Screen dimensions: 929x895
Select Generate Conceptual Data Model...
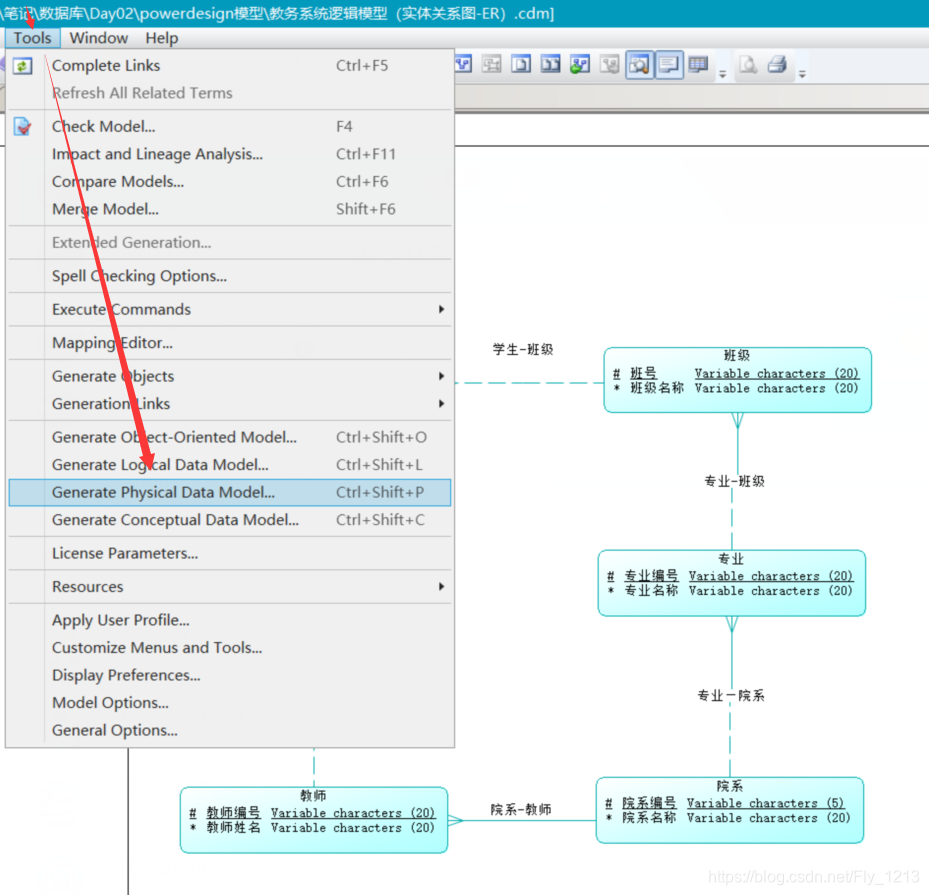(230, 520)
